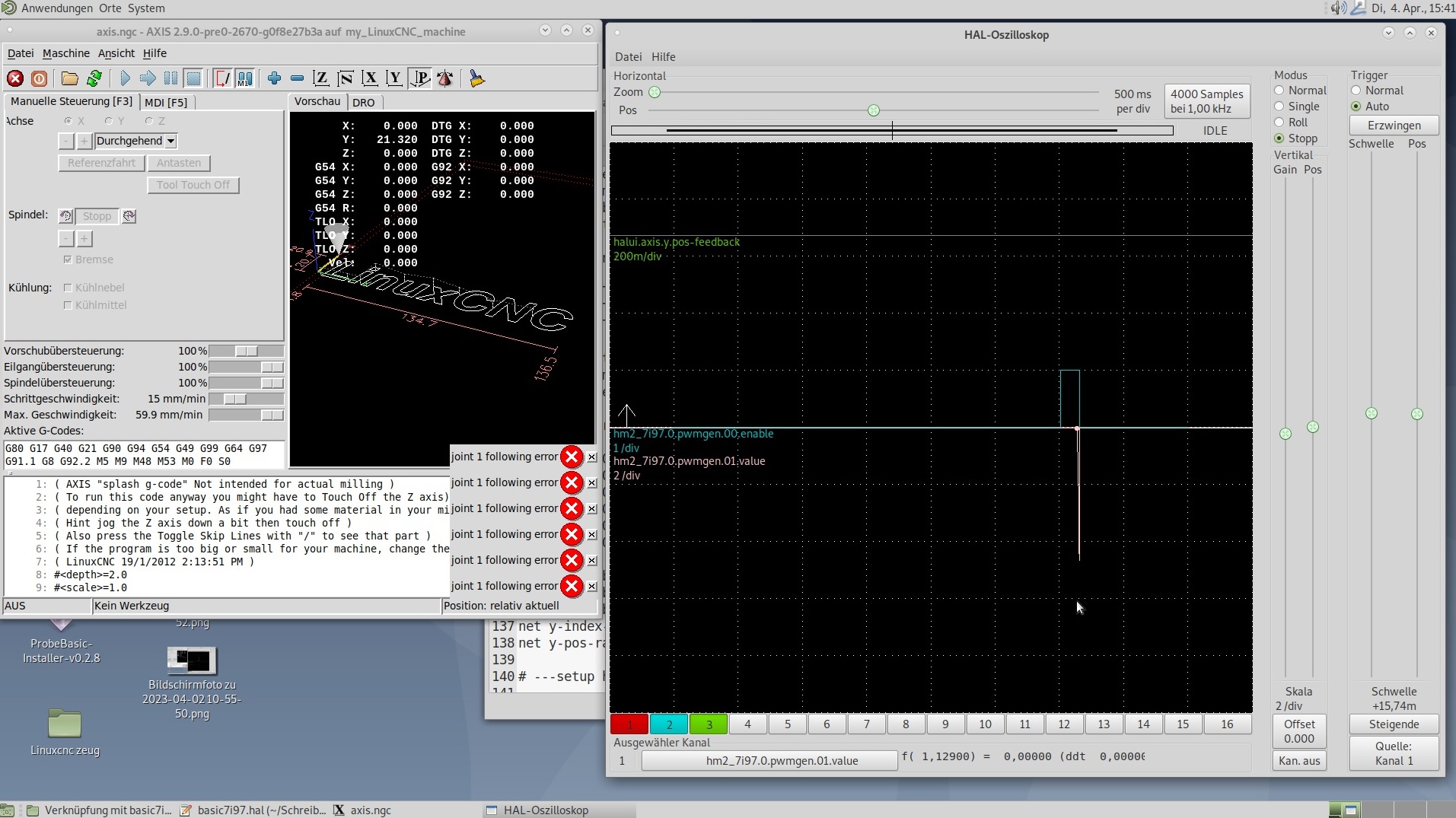Open the Durchgehend jog increment dropdown

[x=136, y=141]
